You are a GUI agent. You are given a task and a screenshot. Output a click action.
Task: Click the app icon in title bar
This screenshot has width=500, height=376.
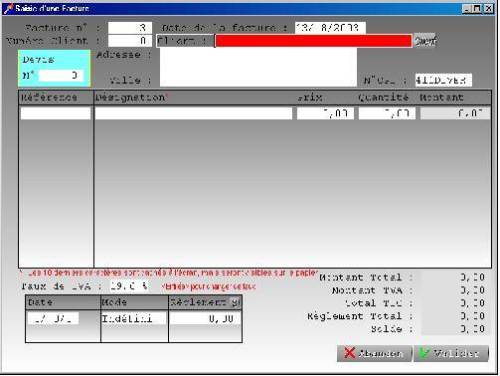coord(8,8)
